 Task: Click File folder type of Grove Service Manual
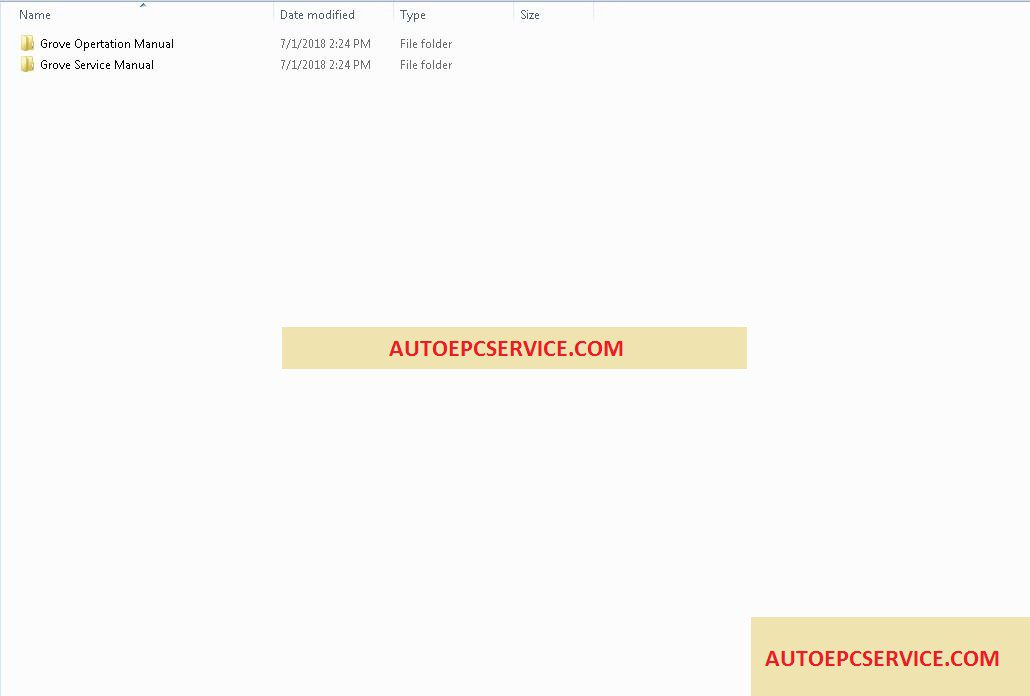click(x=426, y=65)
